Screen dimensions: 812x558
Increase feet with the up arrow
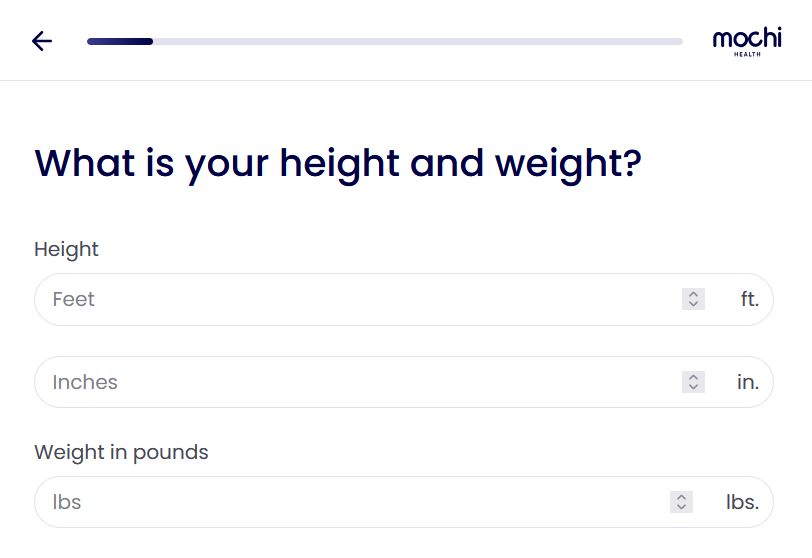(693, 294)
